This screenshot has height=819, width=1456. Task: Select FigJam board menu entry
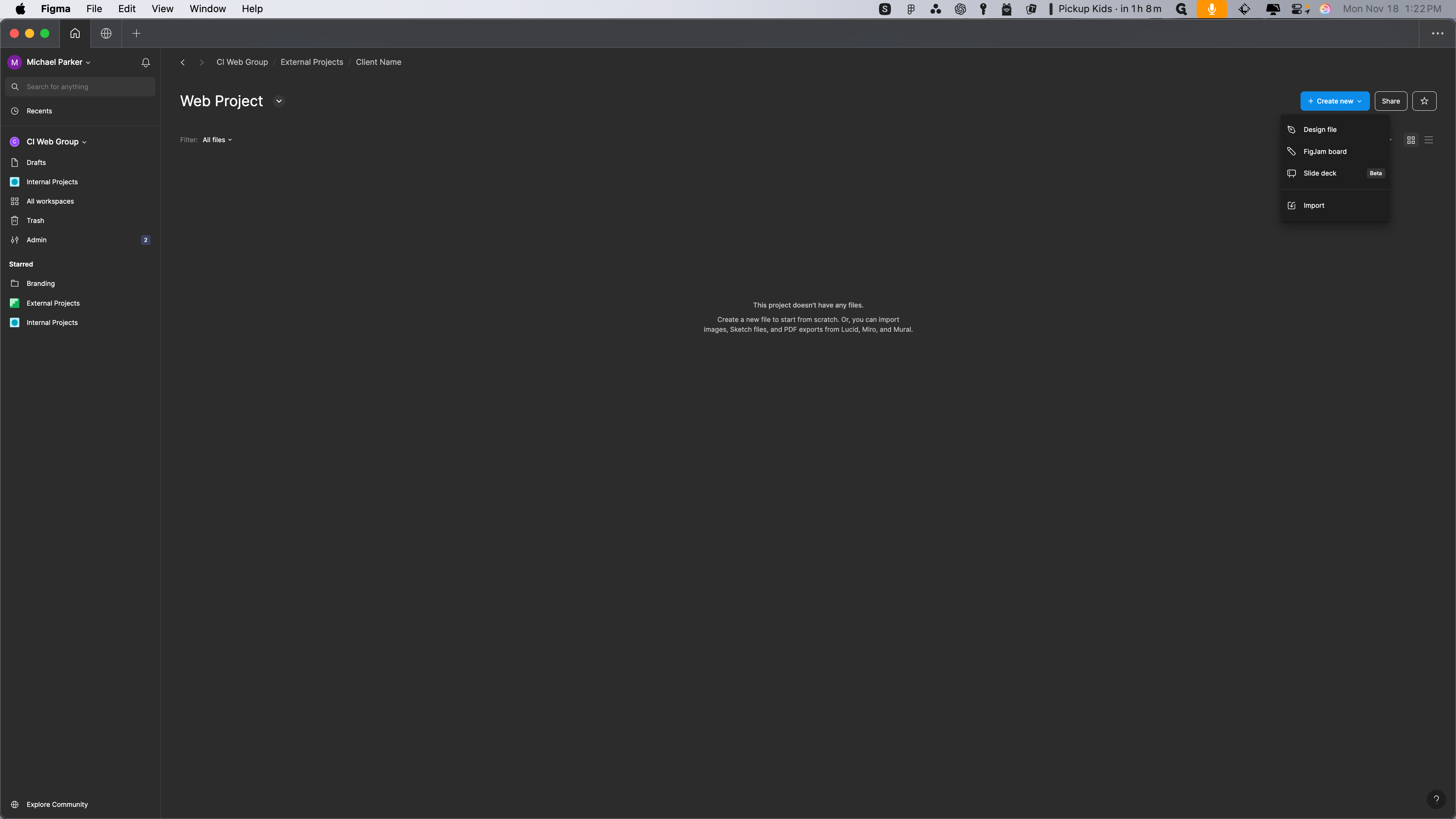pyautogui.click(x=1324, y=152)
